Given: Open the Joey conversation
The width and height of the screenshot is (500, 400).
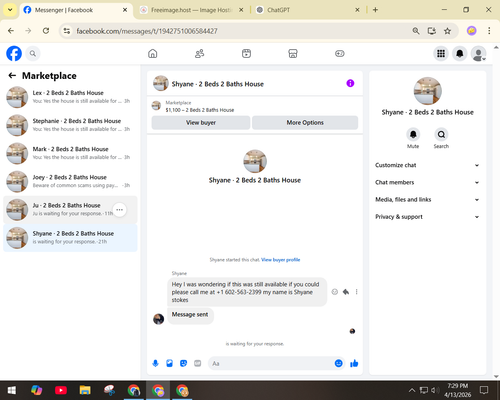Looking at the screenshot, I should coord(70,181).
